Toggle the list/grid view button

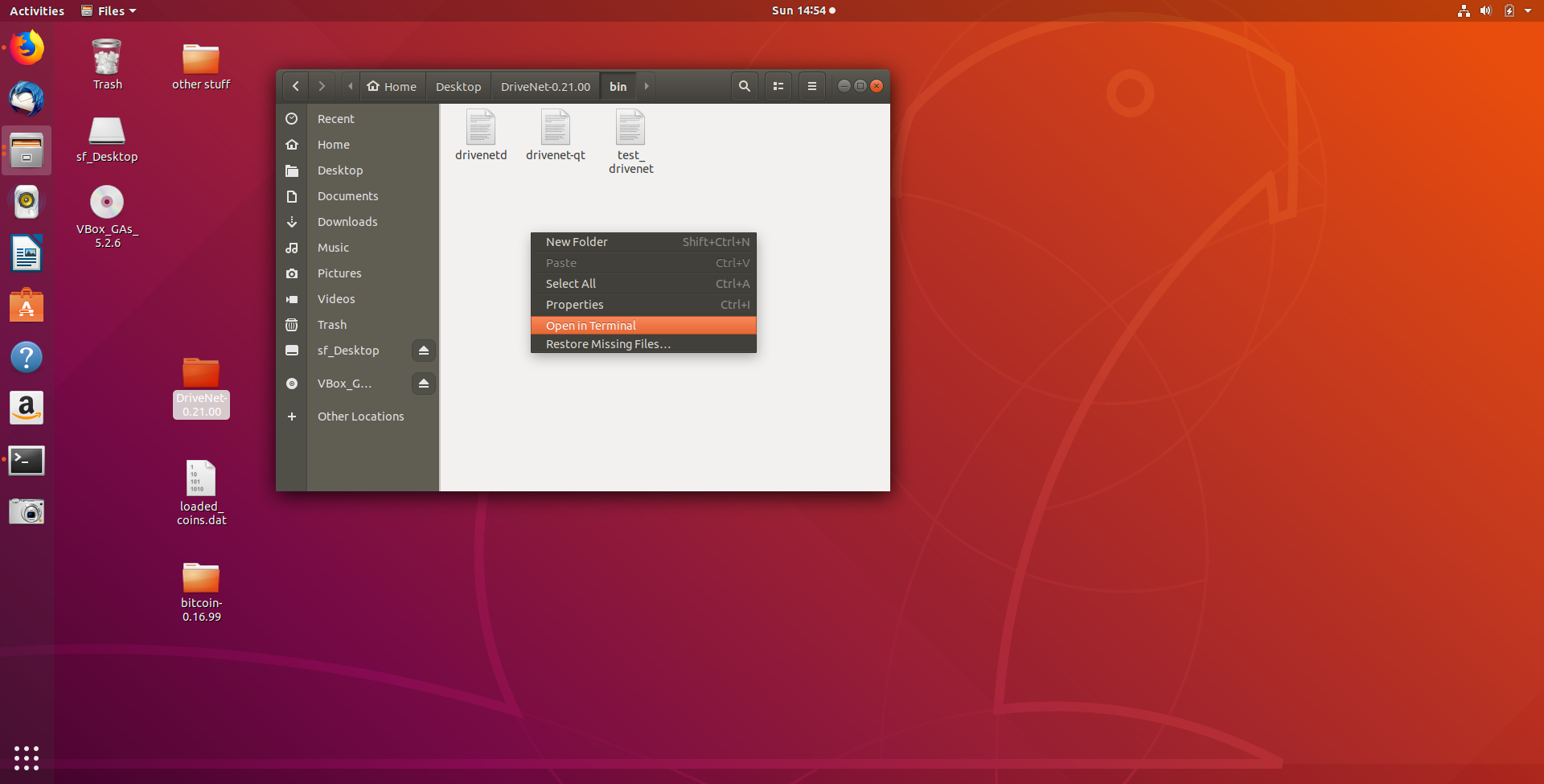point(778,86)
